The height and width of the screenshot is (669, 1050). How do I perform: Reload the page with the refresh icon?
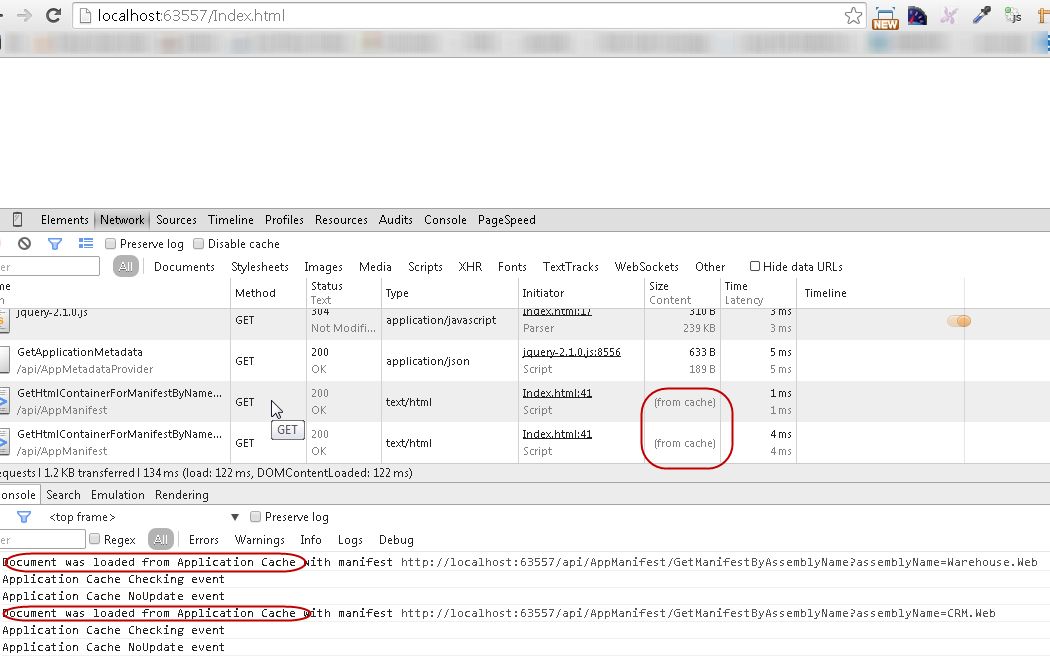(54, 15)
